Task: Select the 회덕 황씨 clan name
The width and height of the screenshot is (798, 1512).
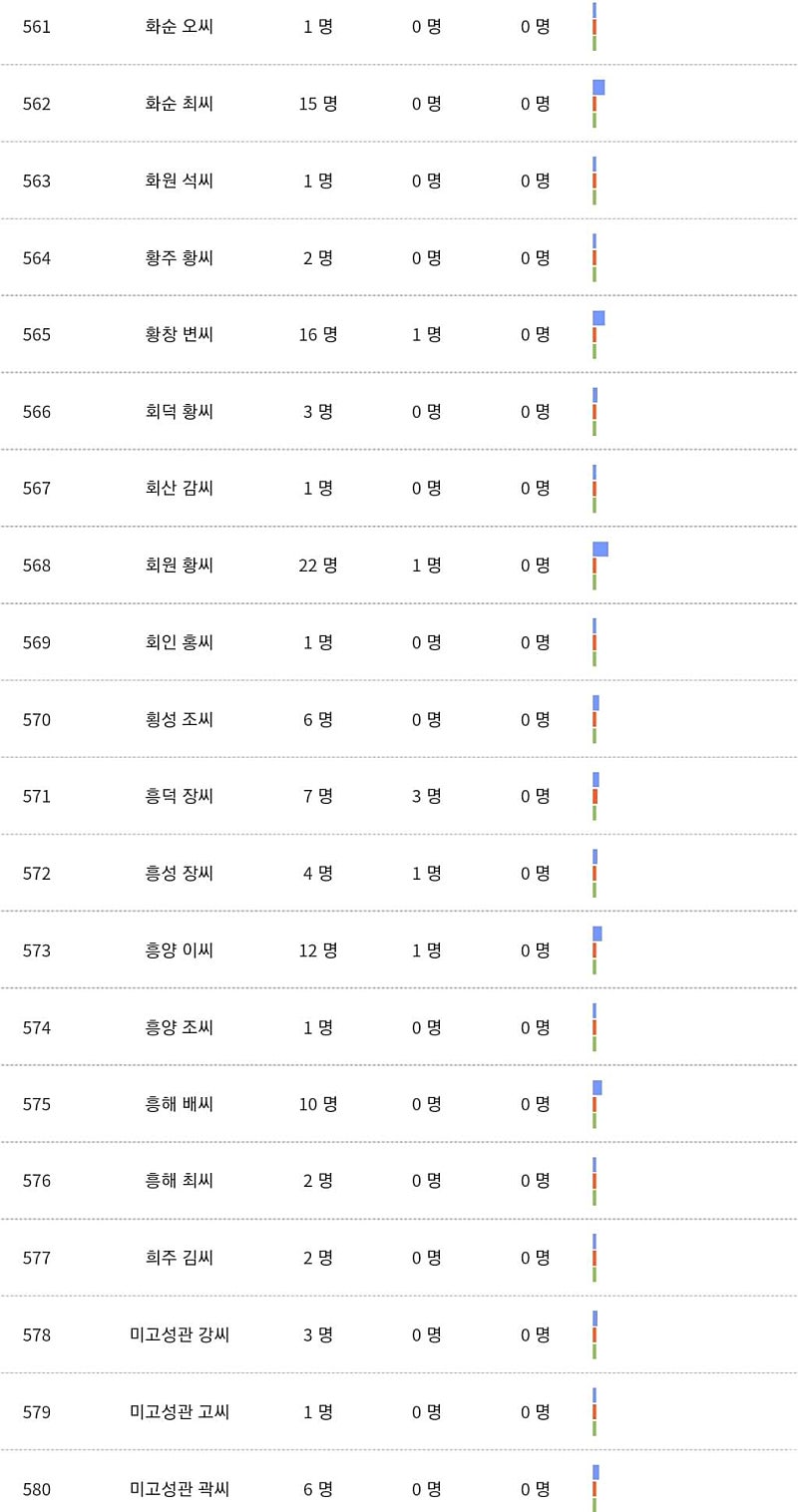Action: click(179, 411)
